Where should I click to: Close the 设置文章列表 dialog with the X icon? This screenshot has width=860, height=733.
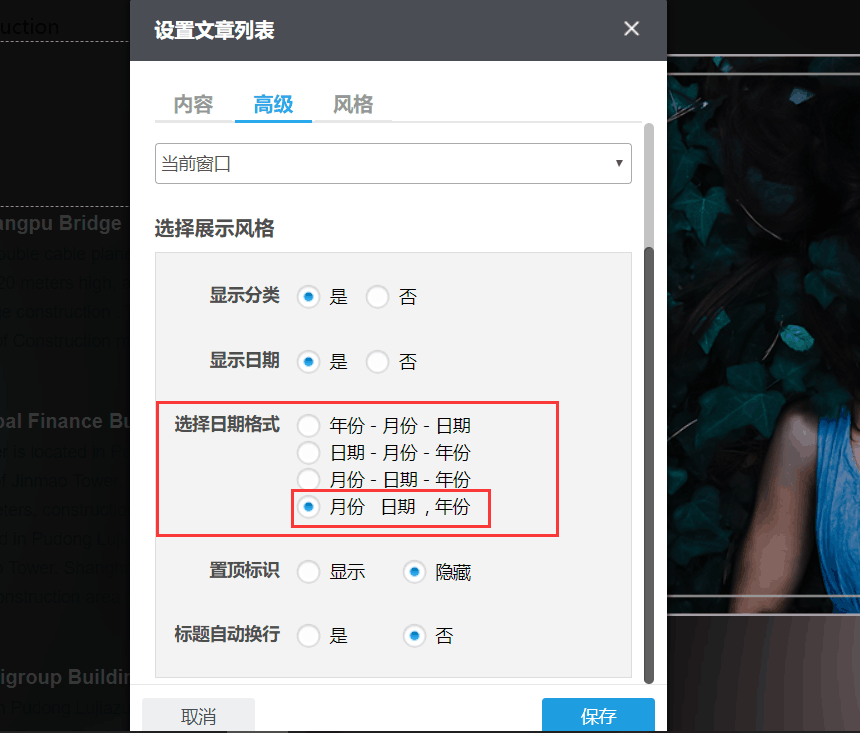click(631, 29)
